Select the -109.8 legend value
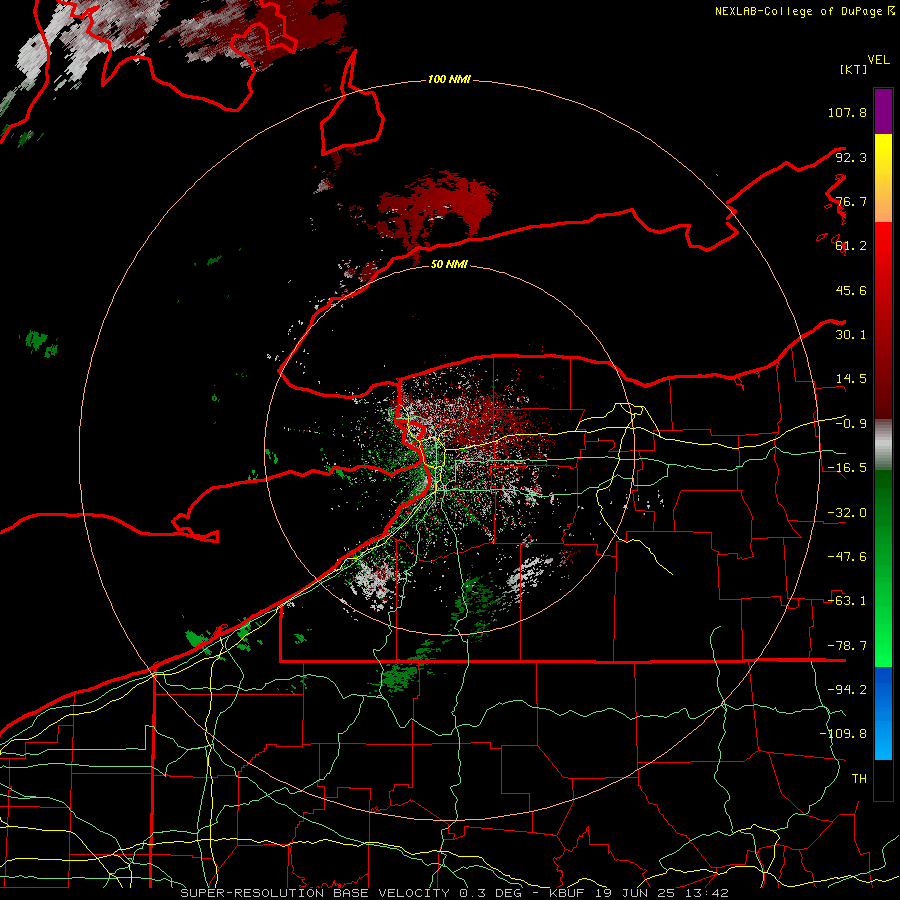The height and width of the screenshot is (900, 900). click(x=843, y=734)
